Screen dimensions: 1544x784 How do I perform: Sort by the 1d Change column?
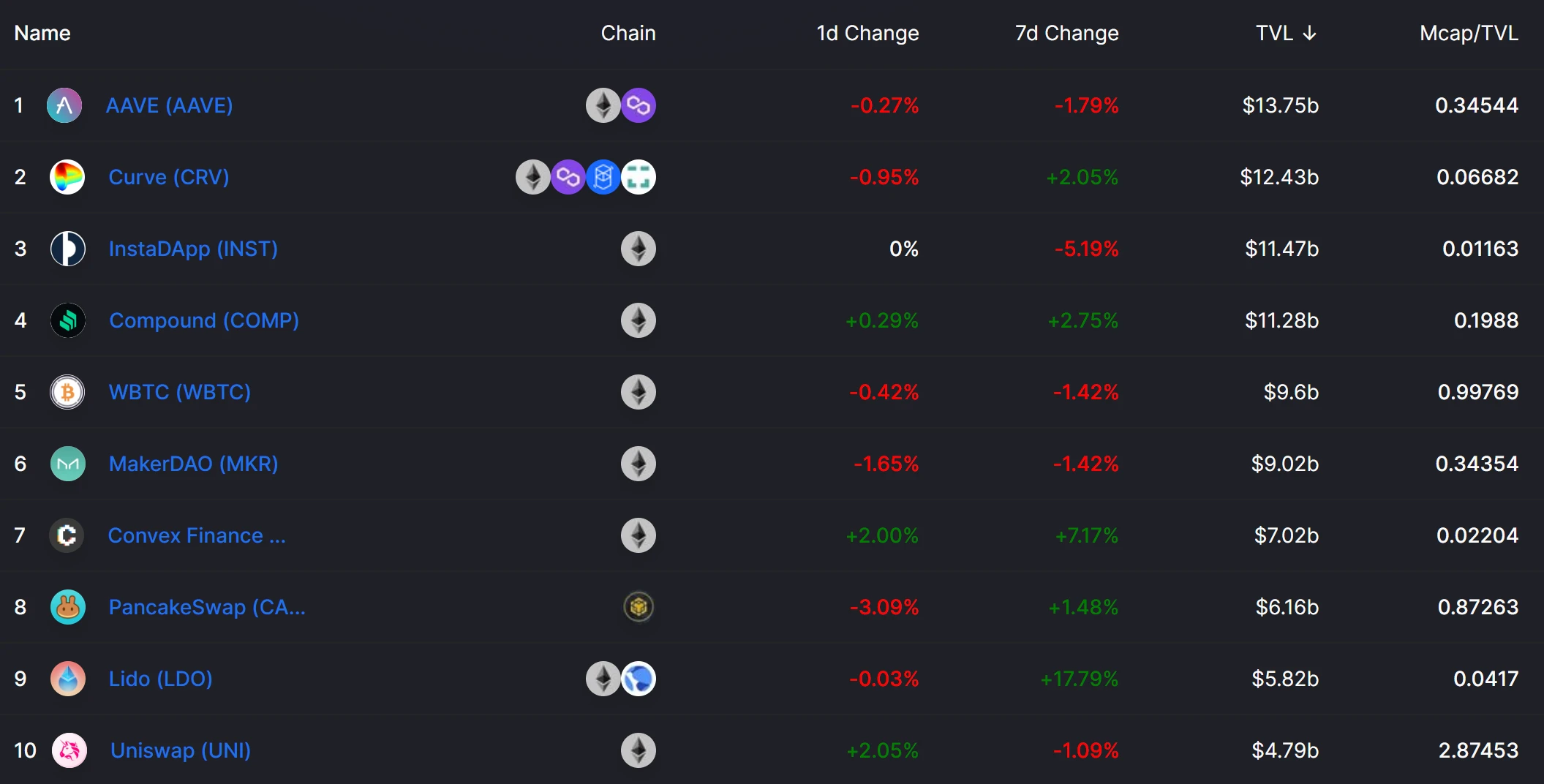(867, 33)
